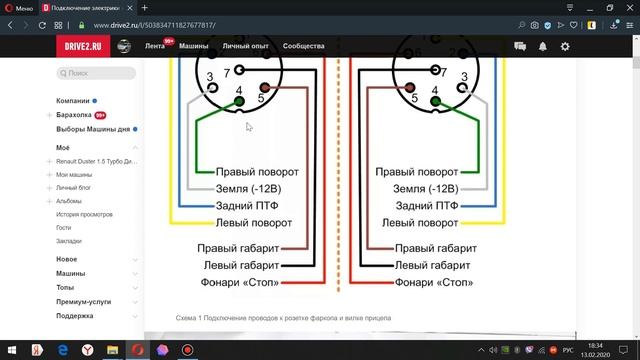Image resolution: width=640 pixels, height=360 pixels.
Task: Open the tab list menu icon
Action: (x=570, y=8)
